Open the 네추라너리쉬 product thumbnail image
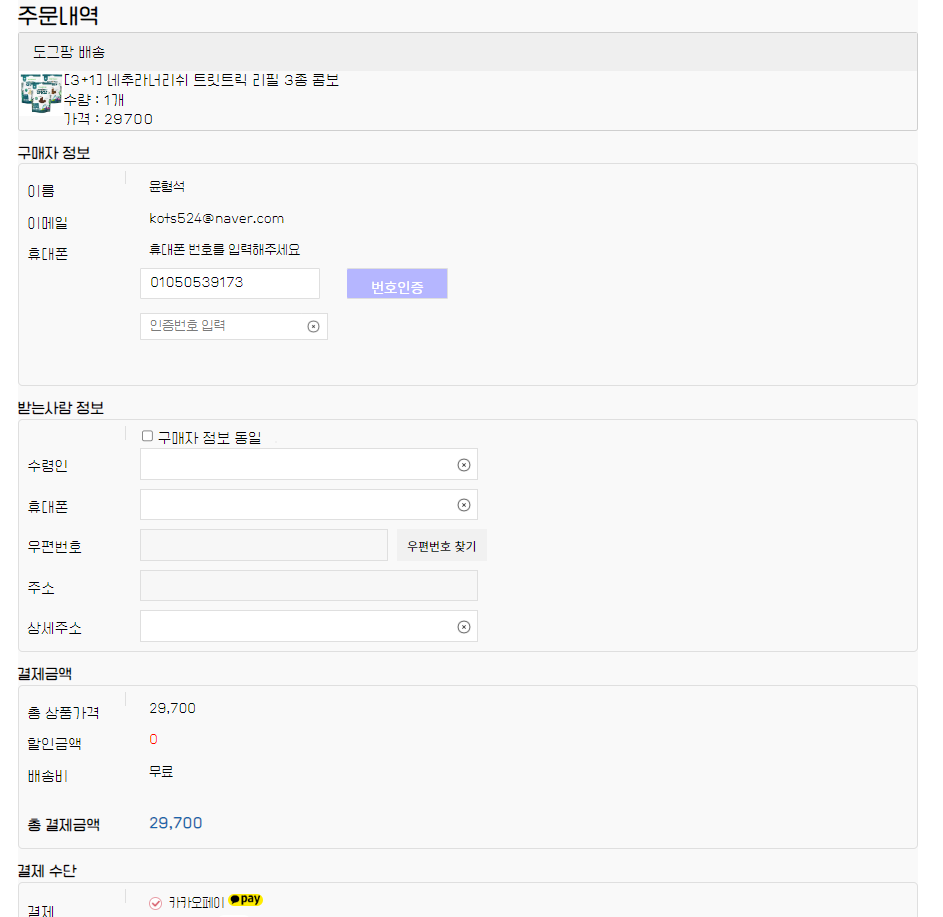The width and height of the screenshot is (943, 917). pos(41,93)
